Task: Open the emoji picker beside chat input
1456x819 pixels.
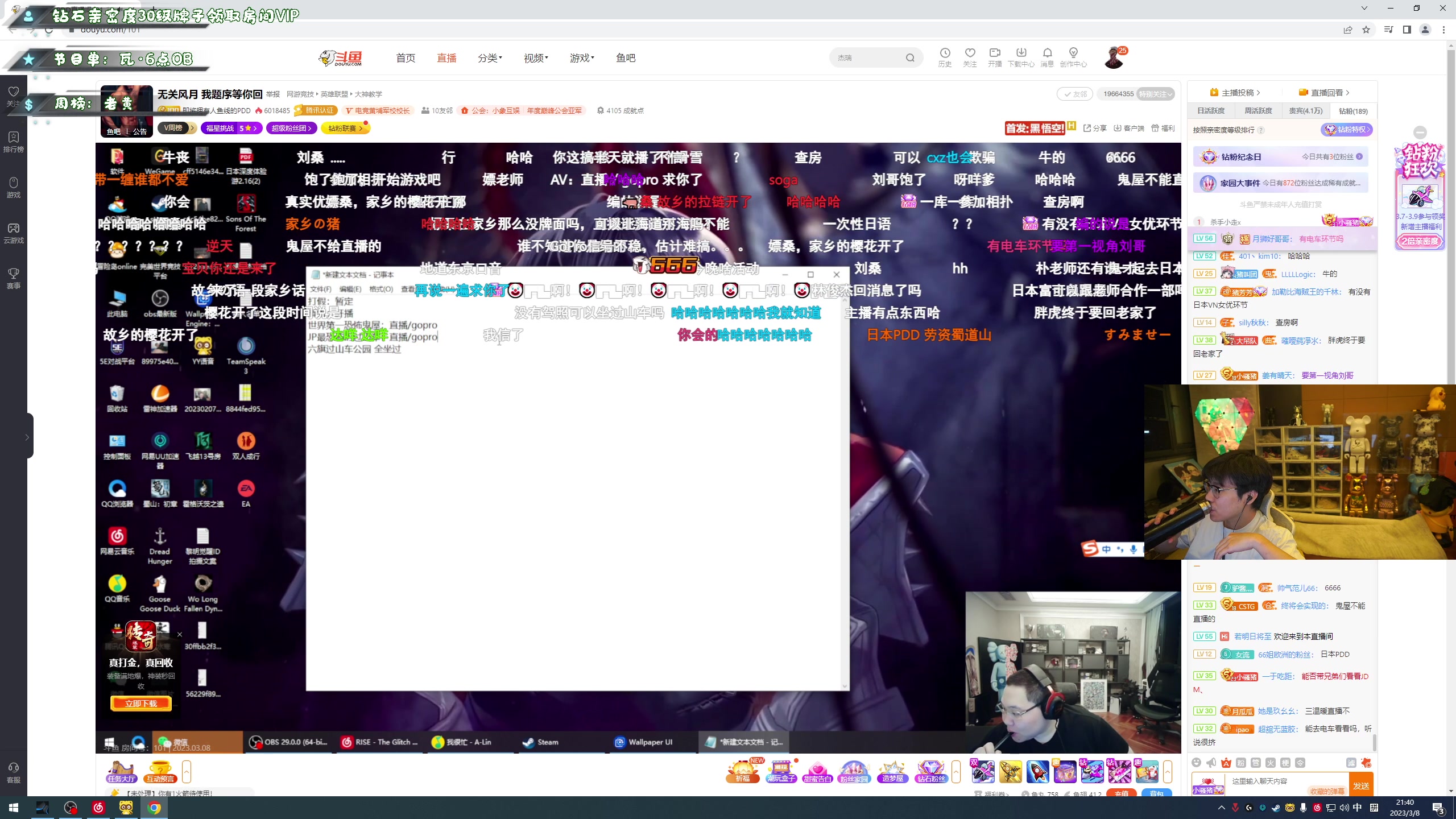Action: click(x=1197, y=763)
